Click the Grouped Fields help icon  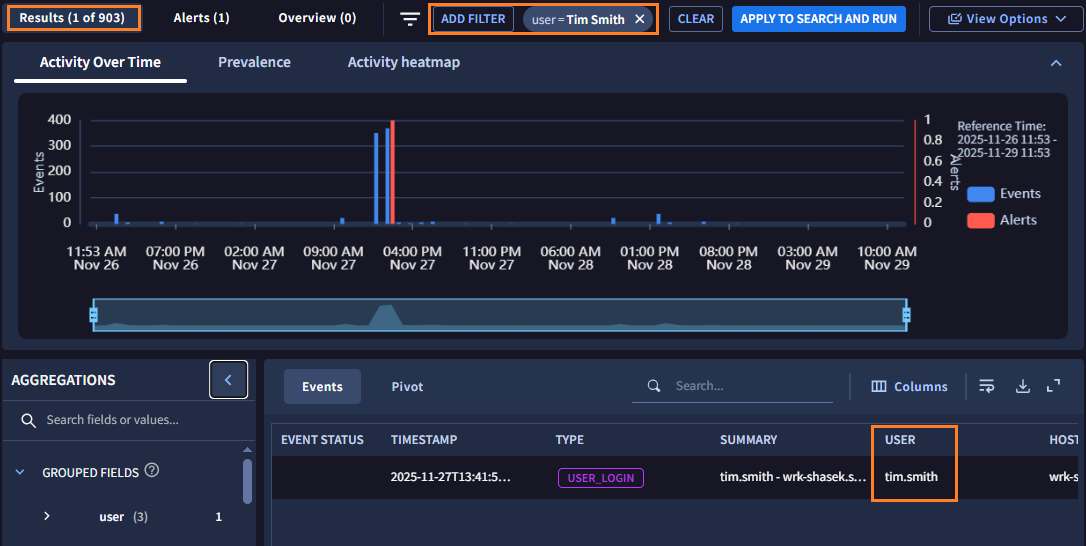pos(152,471)
